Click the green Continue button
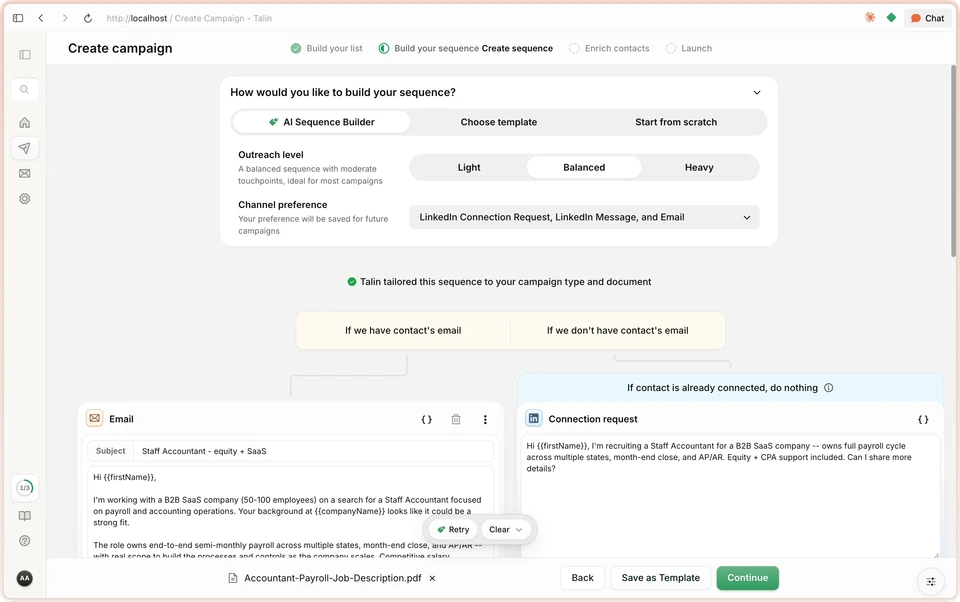Screen dimensions: 960x602 point(748,578)
